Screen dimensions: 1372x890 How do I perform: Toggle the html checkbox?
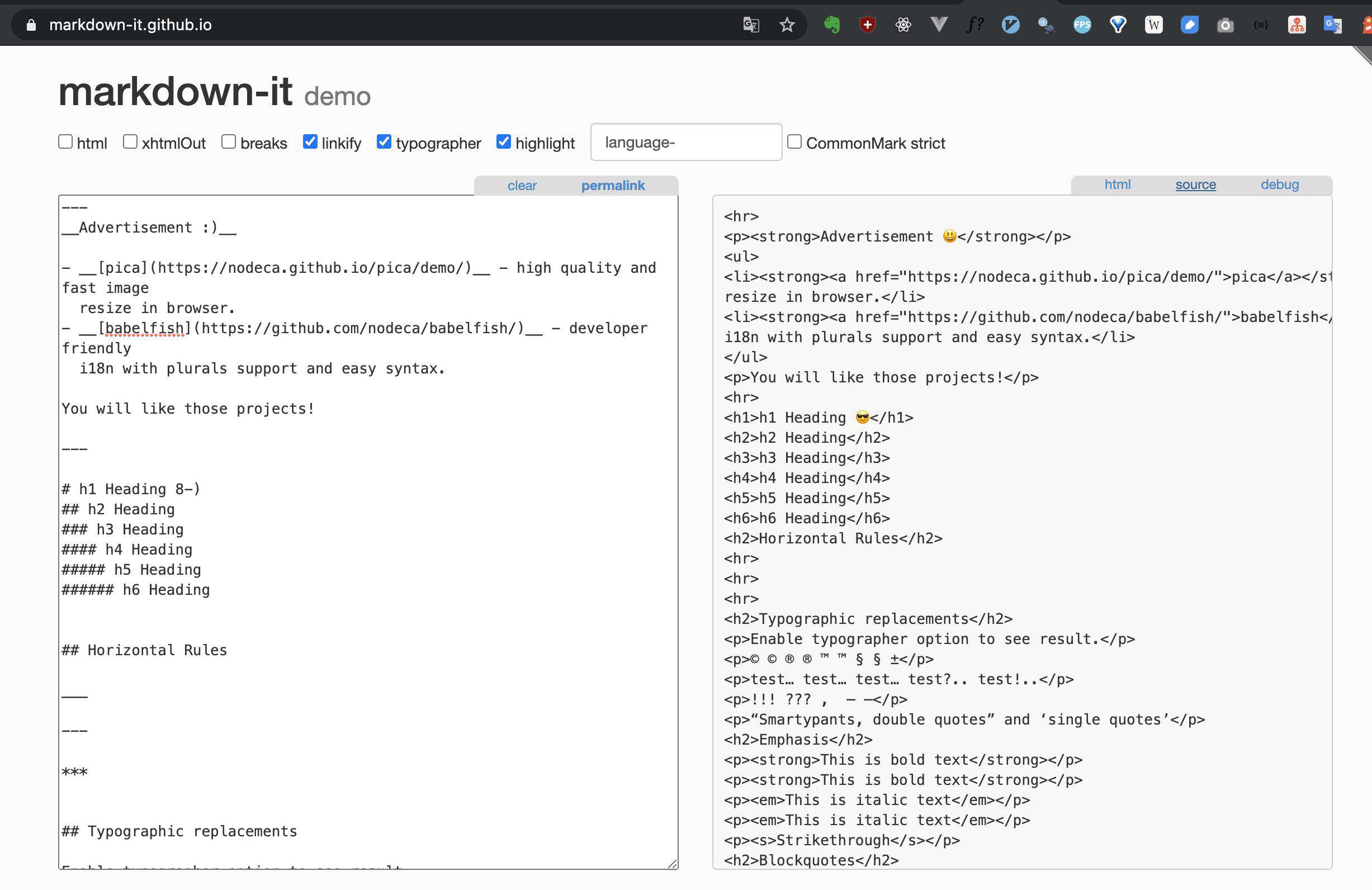tap(65, 141)
